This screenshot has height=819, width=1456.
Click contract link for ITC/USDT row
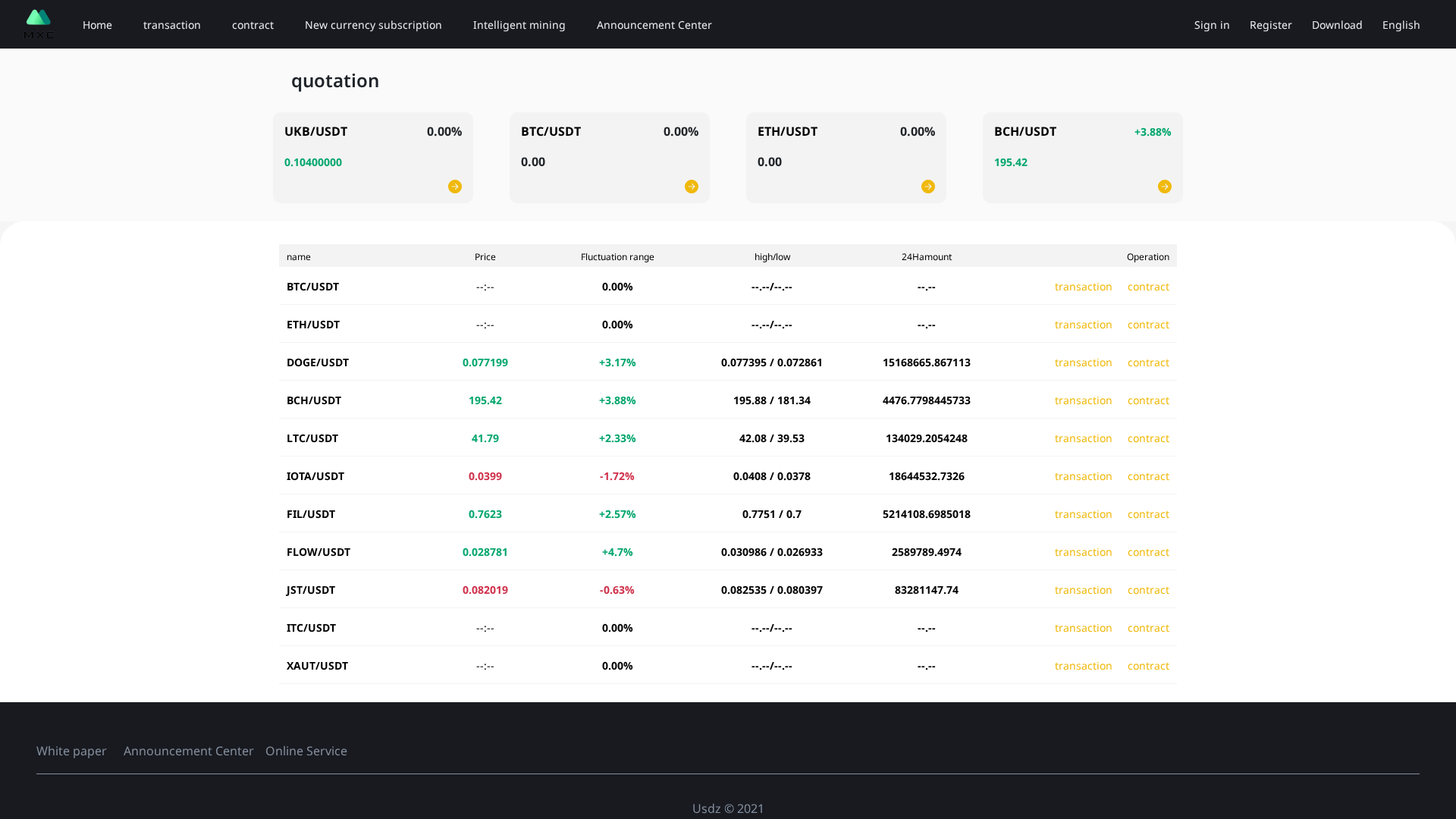tap(1148, 628)
